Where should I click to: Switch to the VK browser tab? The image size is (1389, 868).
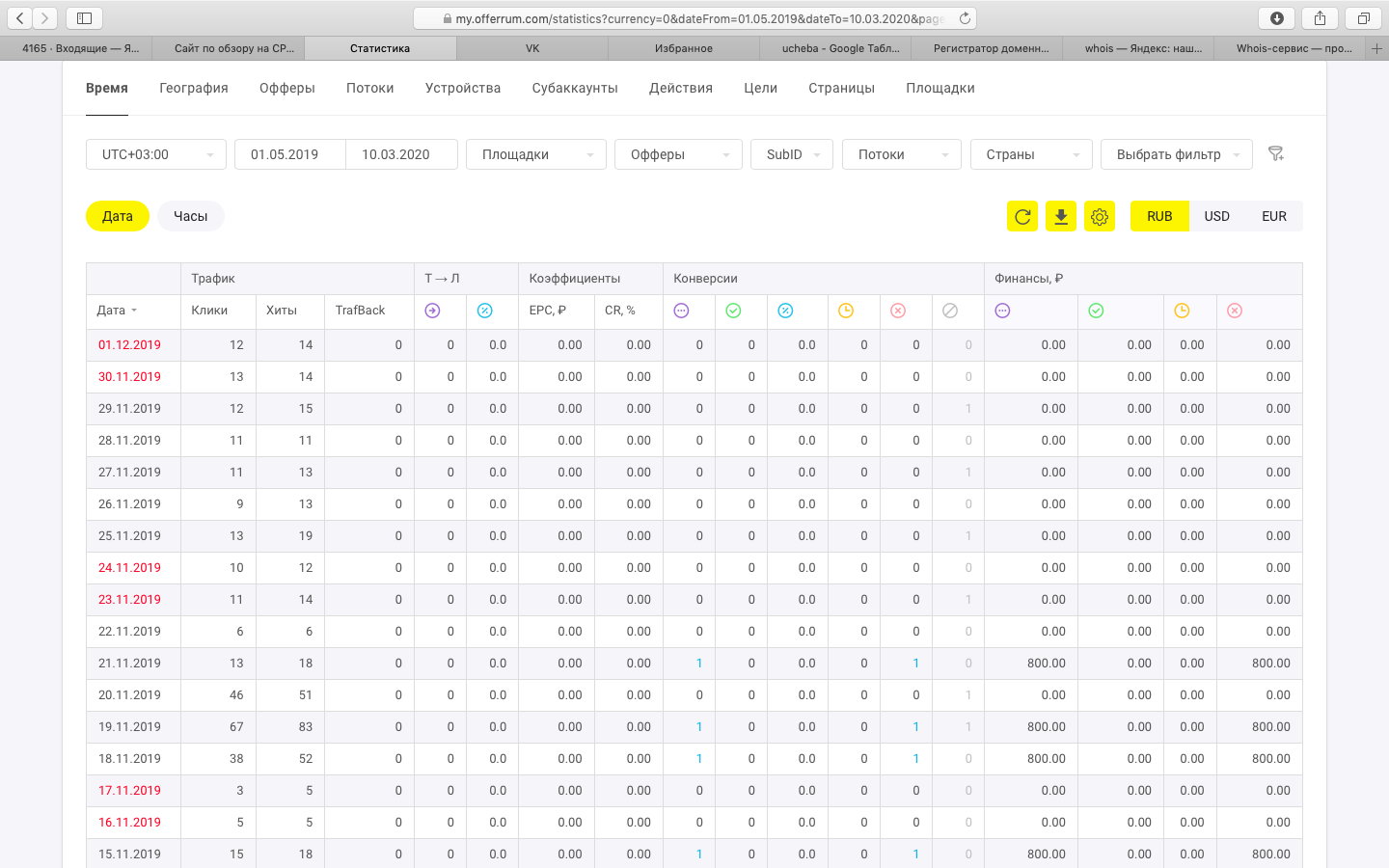tap(532, 48)
